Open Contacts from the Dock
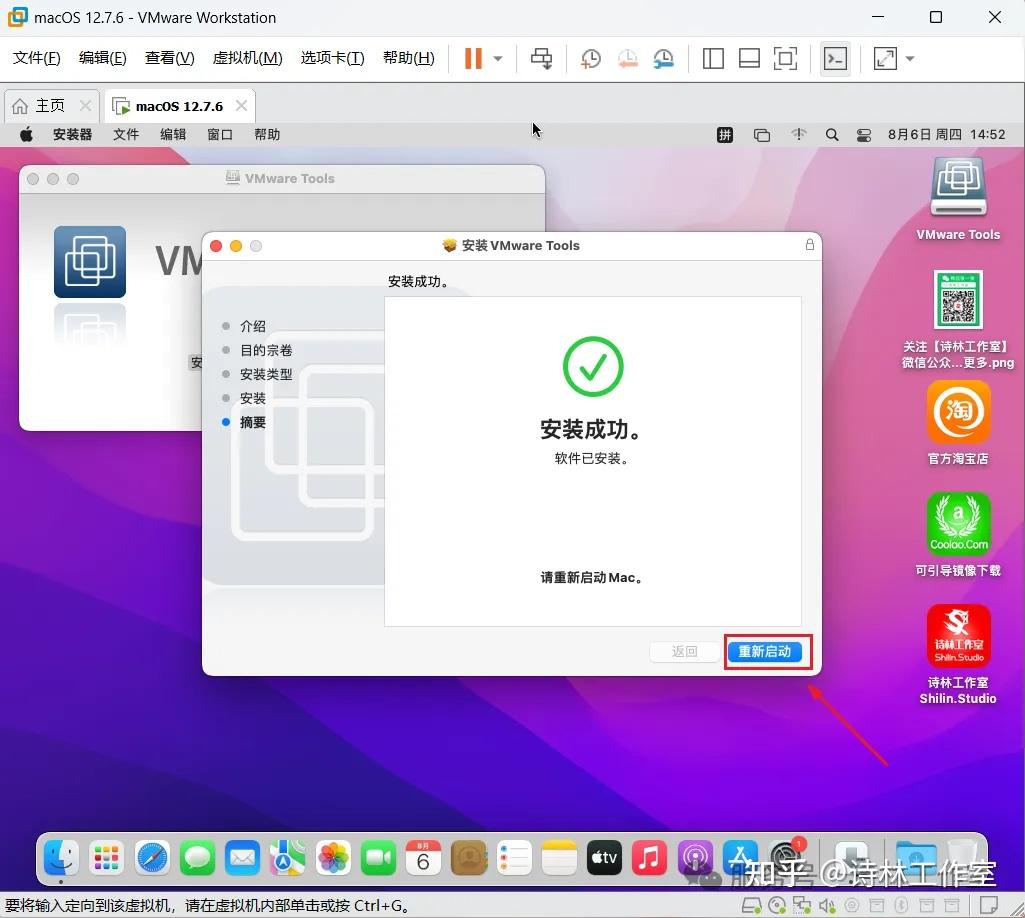Viewport: 1025px width, 918px height. 469,857
